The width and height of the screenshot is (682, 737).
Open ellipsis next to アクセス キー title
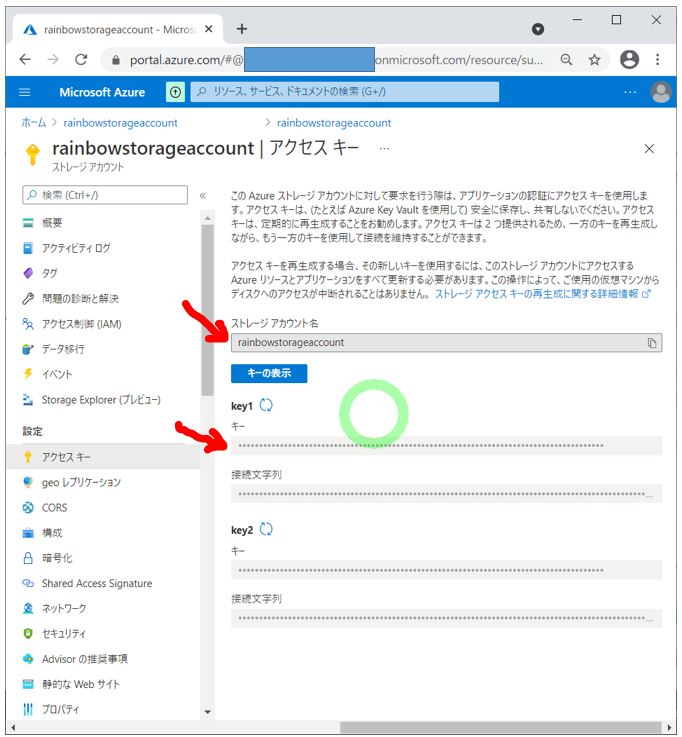tap(384, 149)
